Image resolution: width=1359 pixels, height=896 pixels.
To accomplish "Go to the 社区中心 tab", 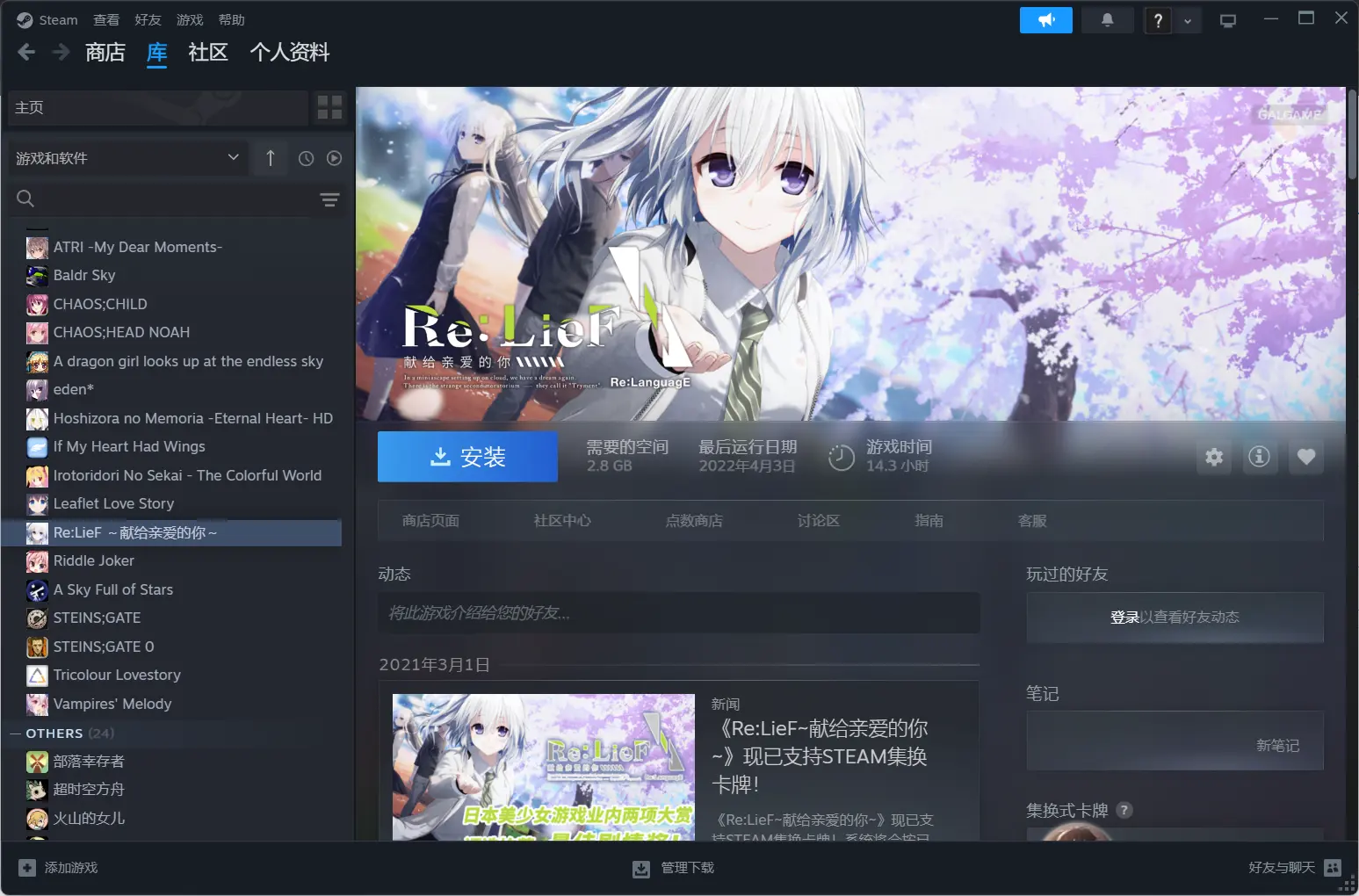I will pos(562,521).
